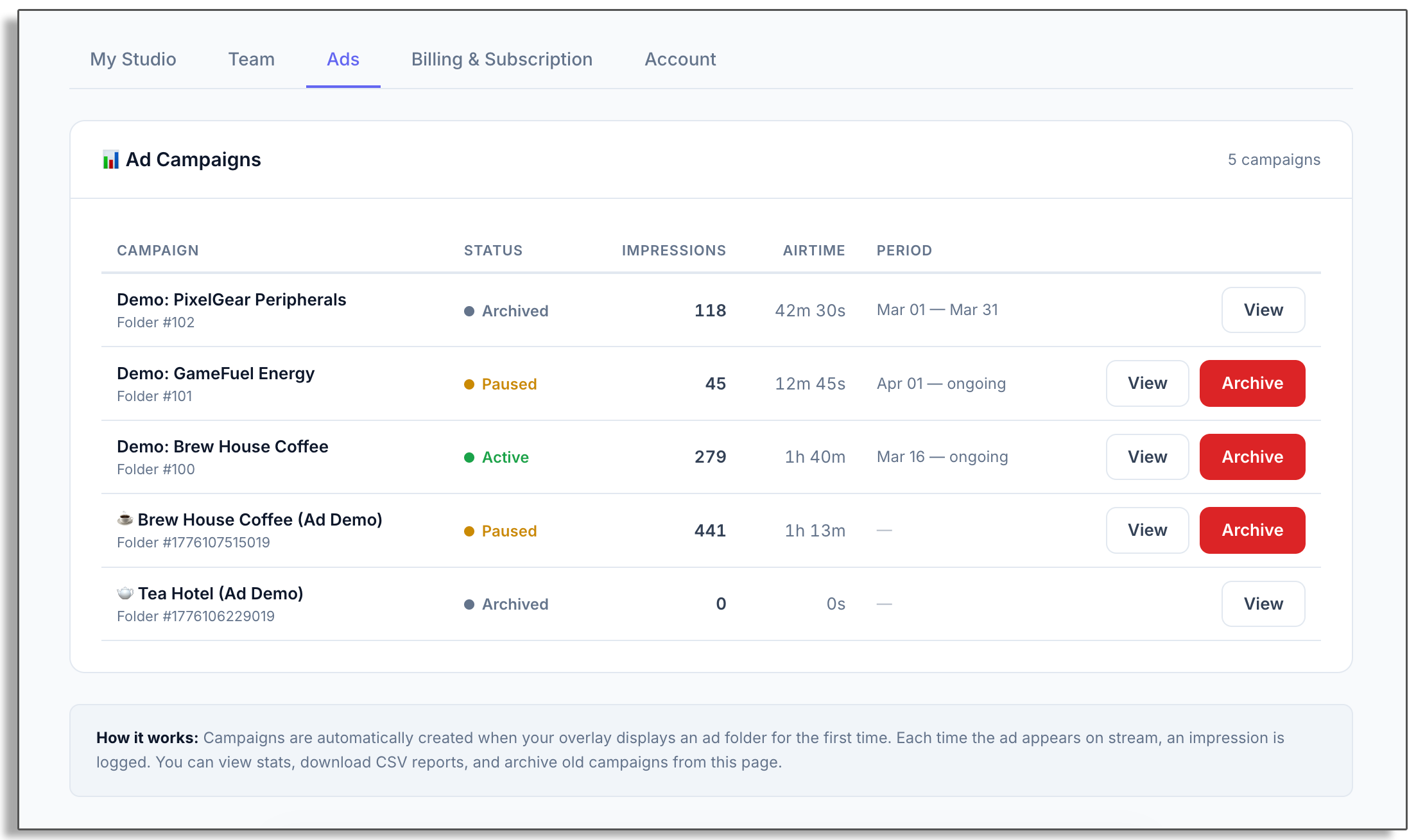The image size is (1425, 840).
Task: View the Tea Hotel (Ad Demo) campaign
Action: [x=1263, y=603]
